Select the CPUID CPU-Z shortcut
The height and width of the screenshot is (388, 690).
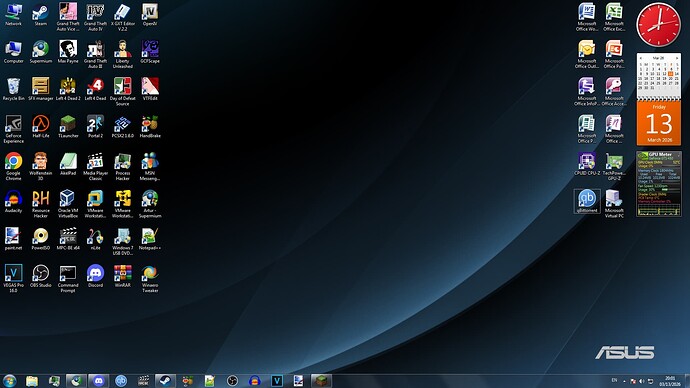pyautogui.click(x=587, y=164)
